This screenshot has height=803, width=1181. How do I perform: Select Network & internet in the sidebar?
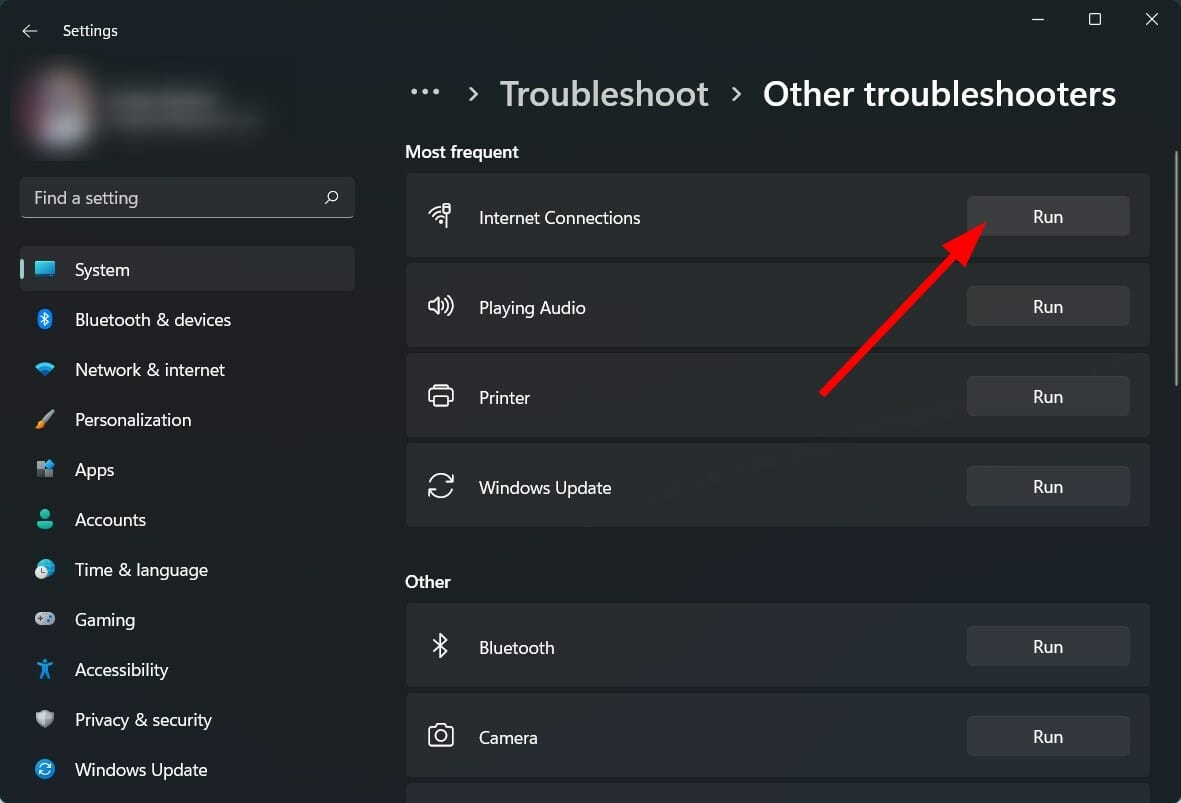pos(149,369)
